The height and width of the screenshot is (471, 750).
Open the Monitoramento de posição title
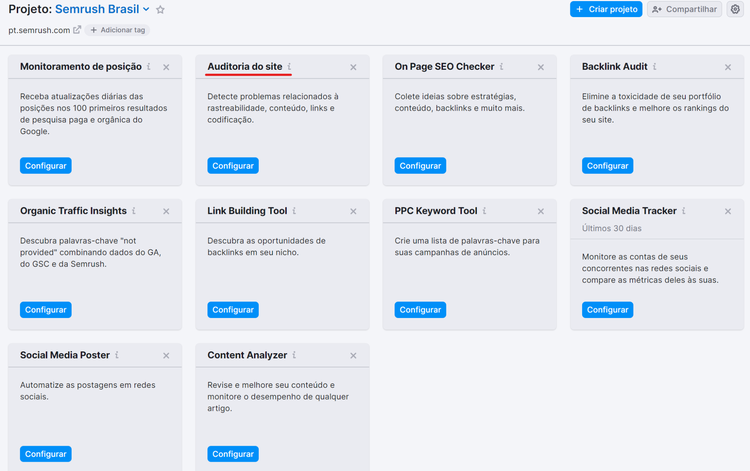pos(81,66)
